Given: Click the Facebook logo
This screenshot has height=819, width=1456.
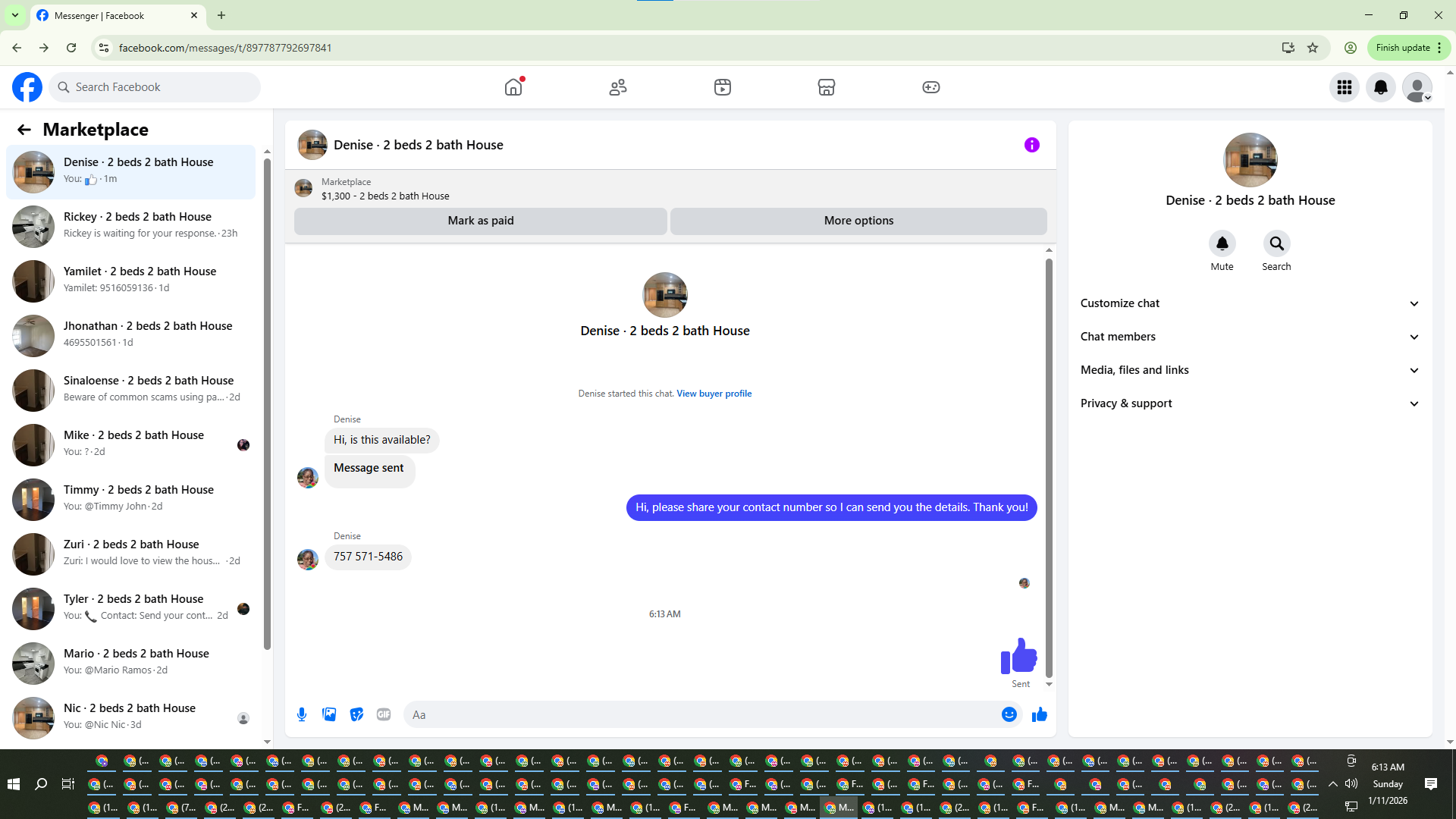Looking at the screenshot, I should click(x=27, y=87).
